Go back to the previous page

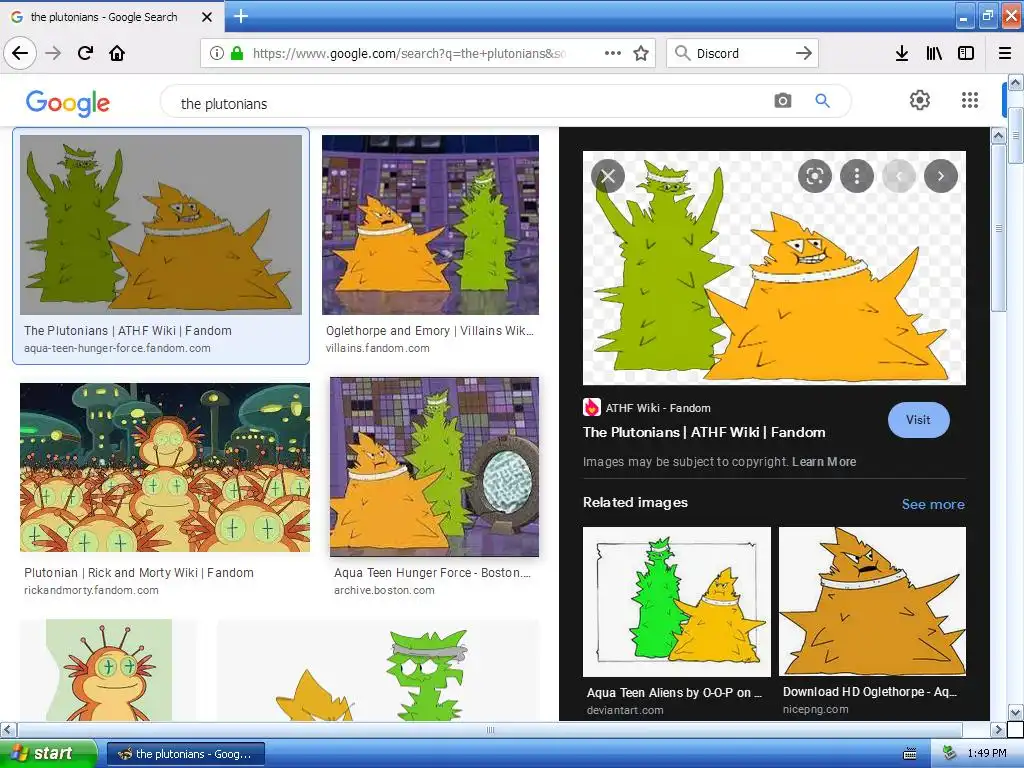pos(20,53)
